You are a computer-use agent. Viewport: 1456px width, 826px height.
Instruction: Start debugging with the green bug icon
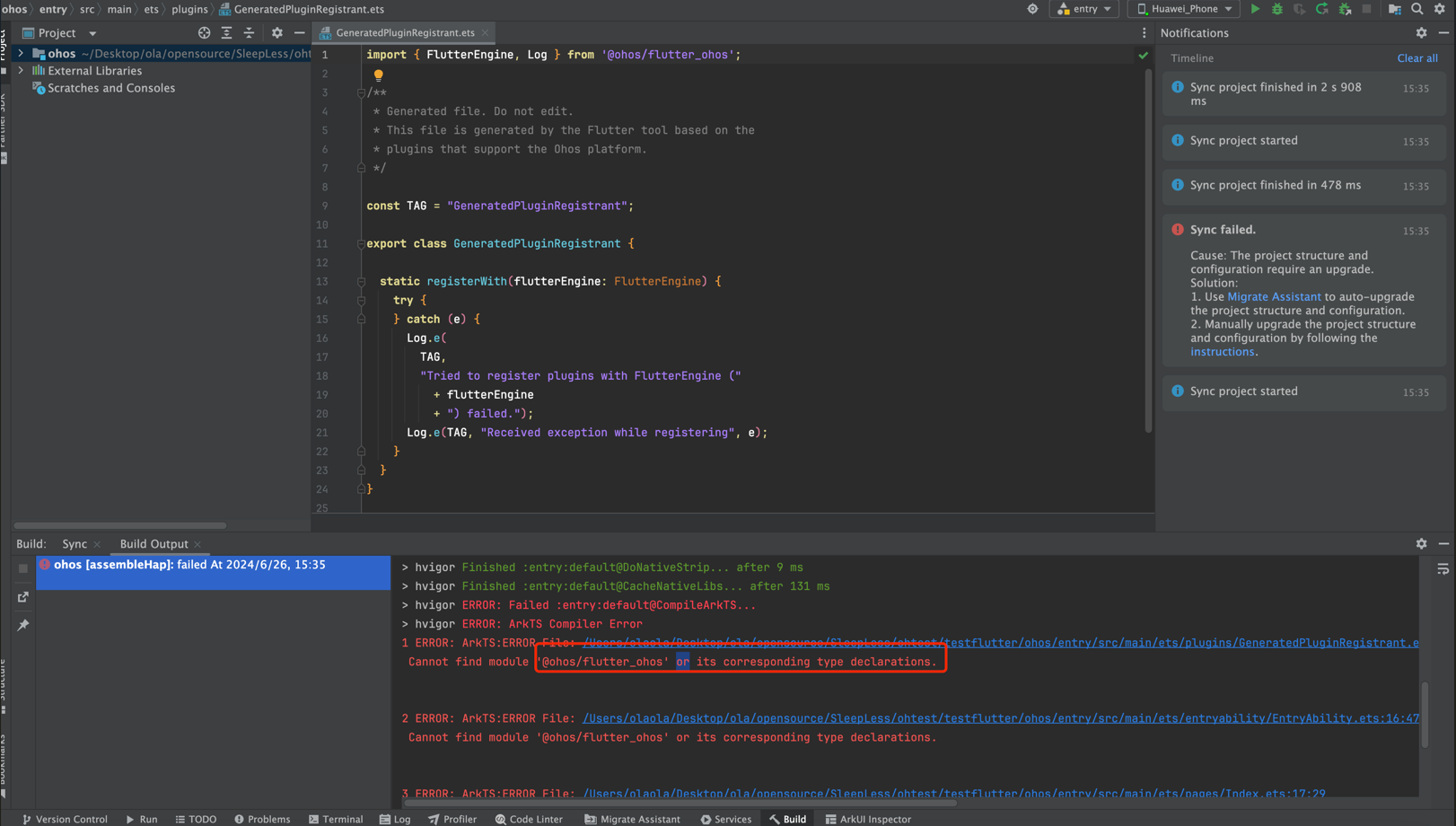click(1277, 9)
